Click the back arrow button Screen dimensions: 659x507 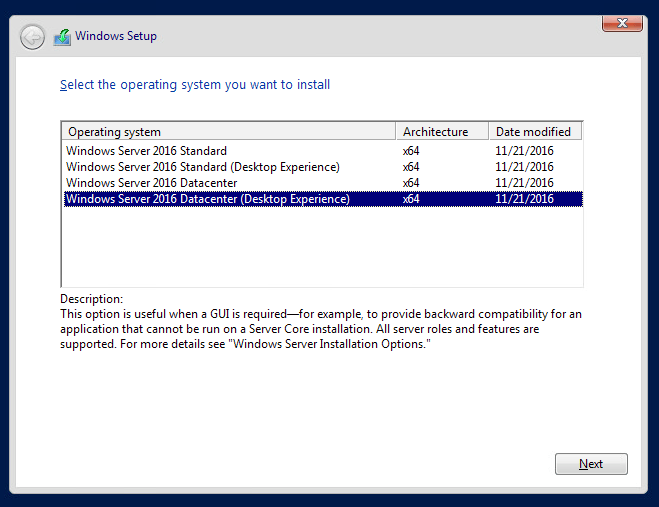(x=33, y=37)
